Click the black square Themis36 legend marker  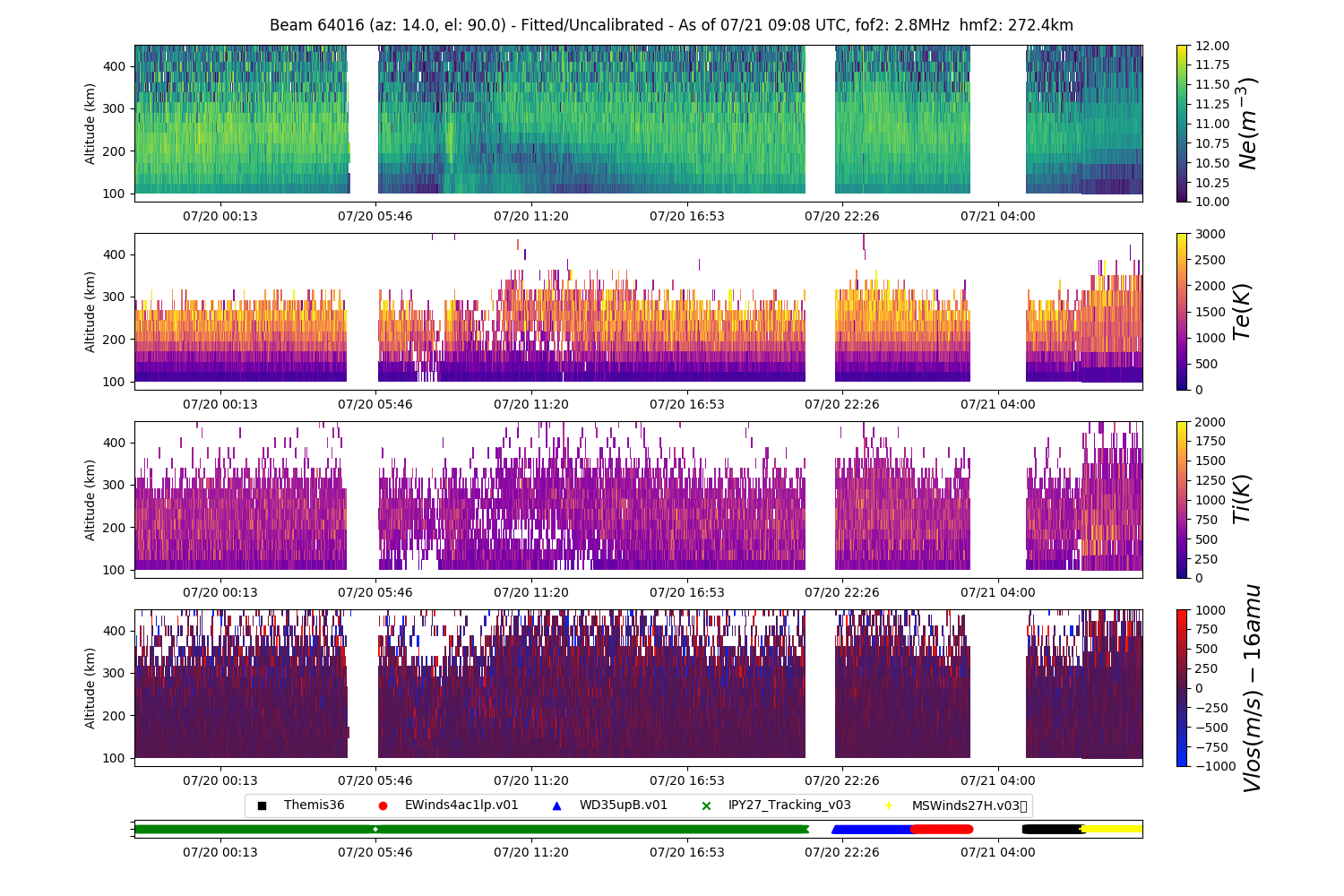pyautogui.click(x=262, y=806)
